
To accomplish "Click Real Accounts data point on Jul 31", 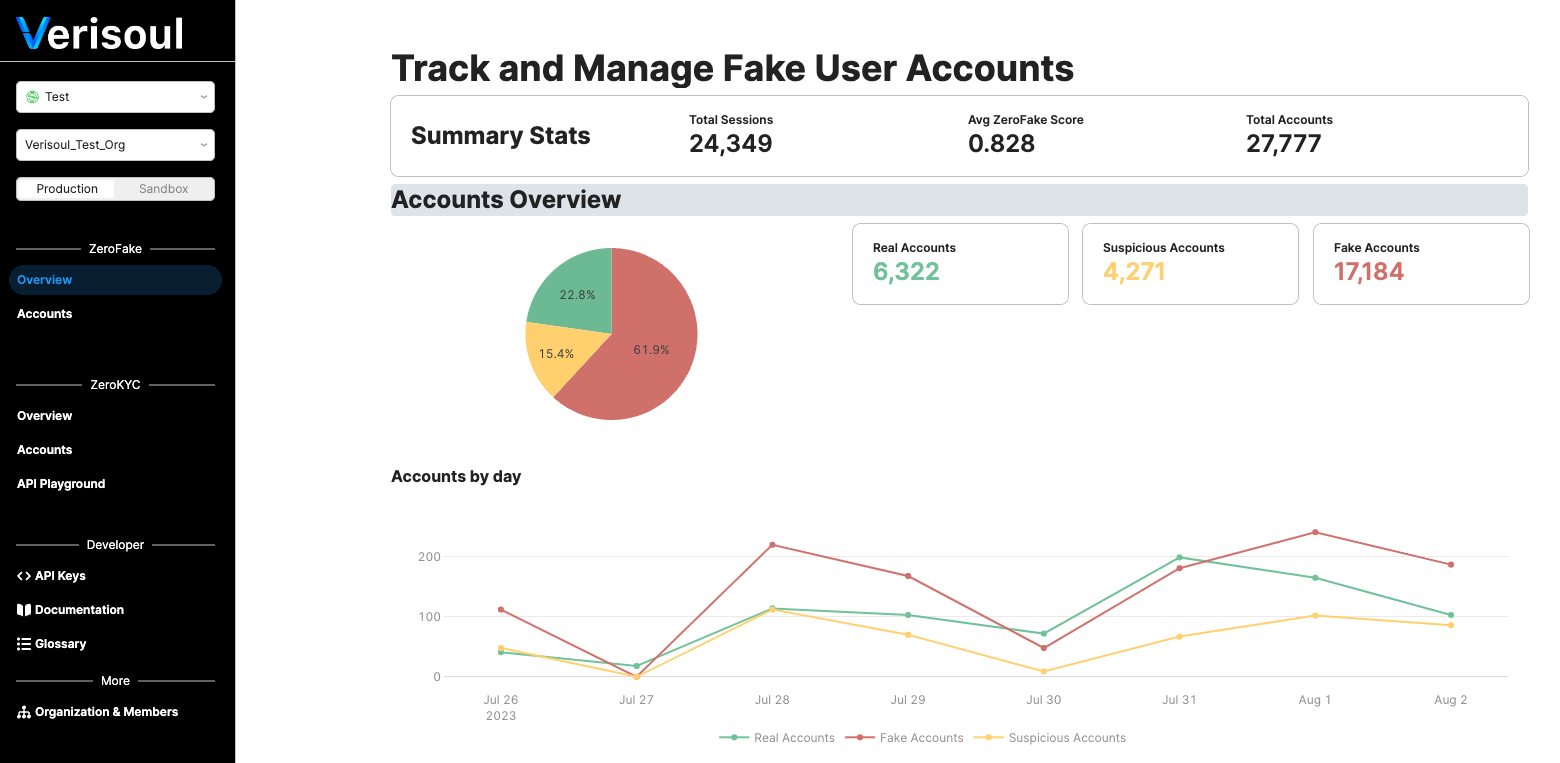I will coord(1180,558).
